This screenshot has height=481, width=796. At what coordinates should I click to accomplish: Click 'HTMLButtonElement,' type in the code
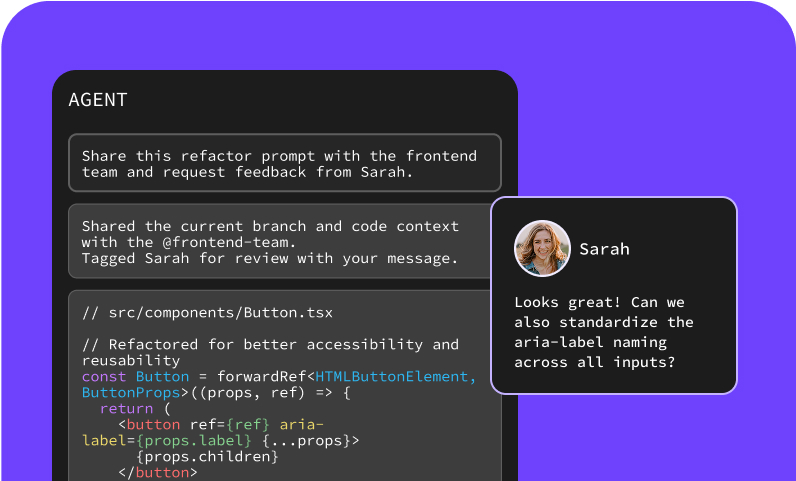click(x=396, y=377)
